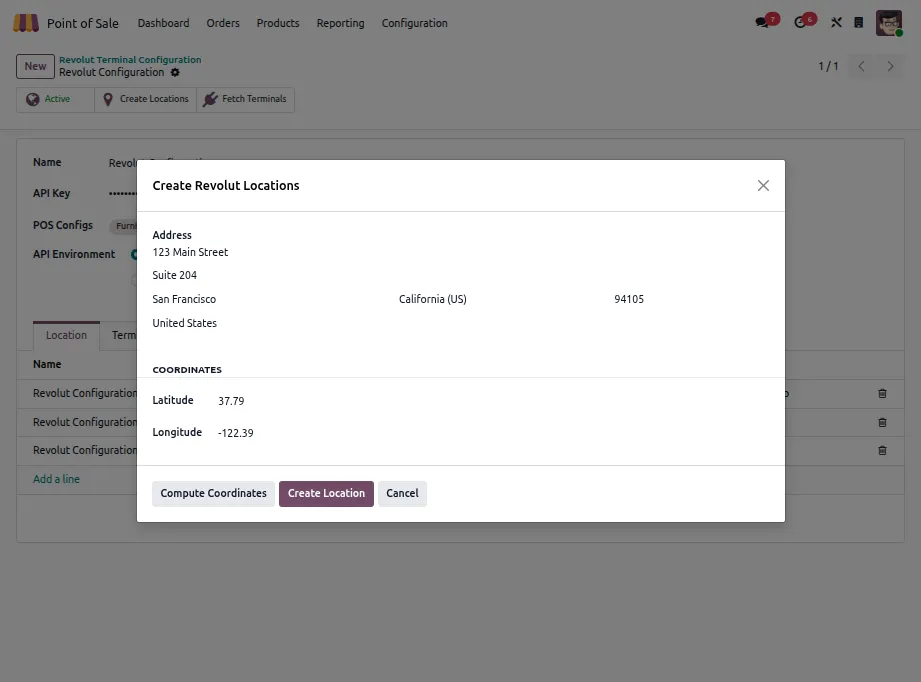The height and width of the screenshot is (682, 921).
Task: Delete the third Revolut Configuration row
Action: (882, 451)
